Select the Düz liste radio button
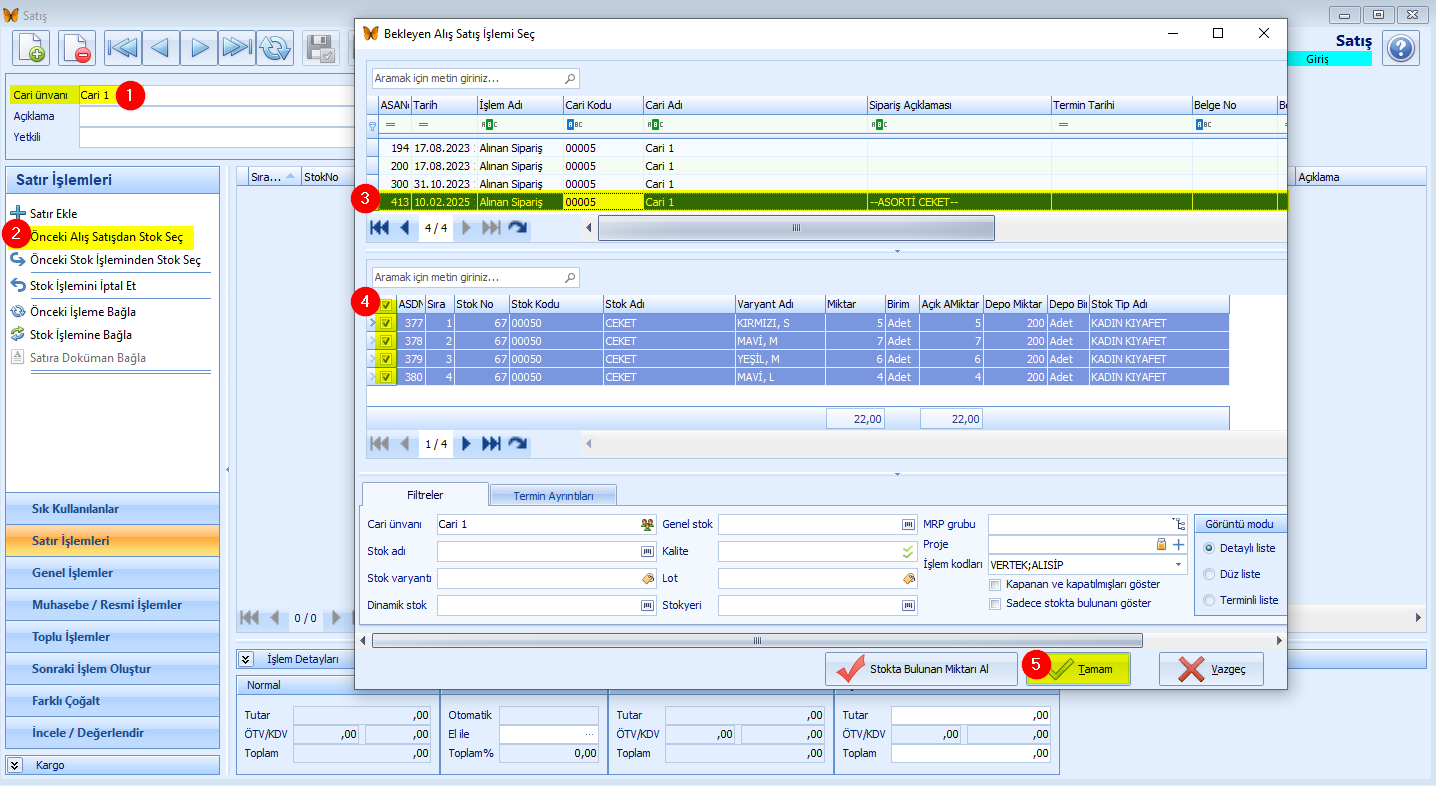The width and height of the screenshot is (1436, 786). click(x=1210, y=574)
